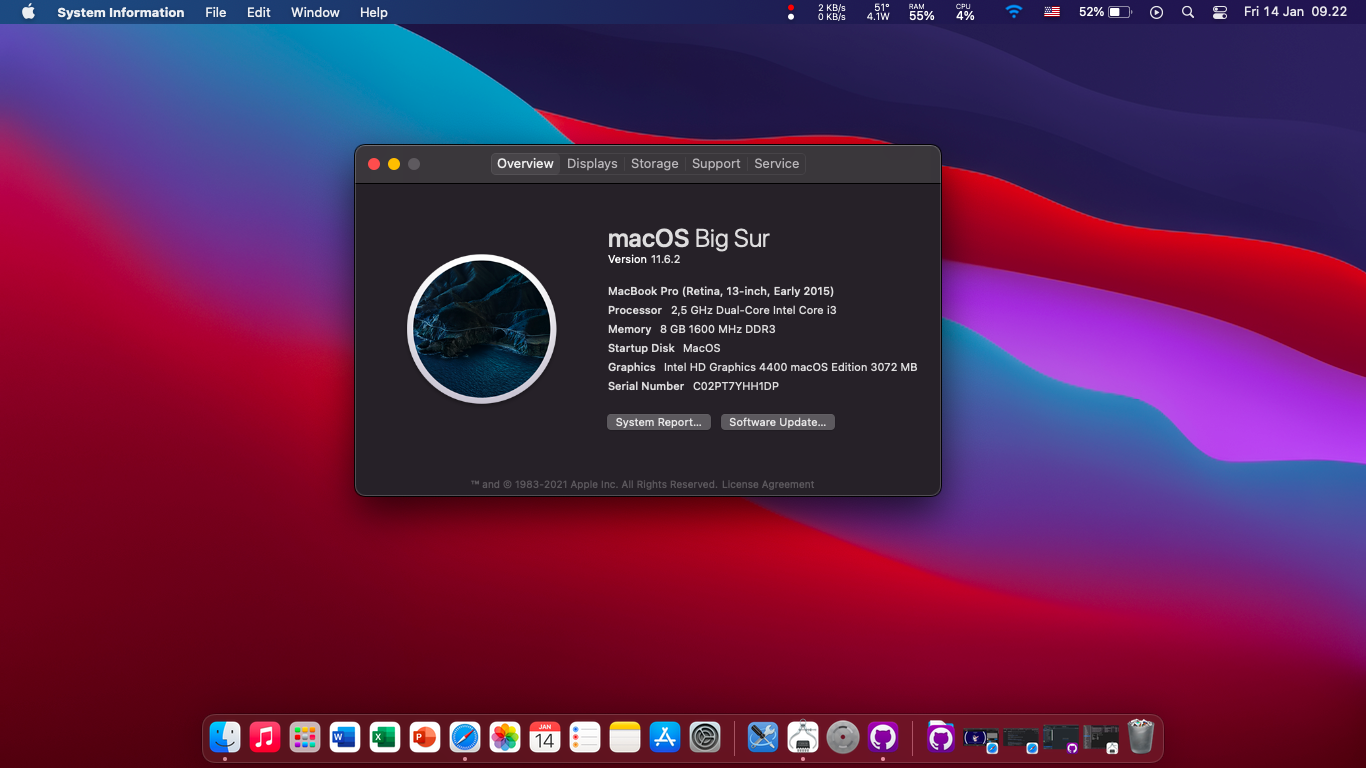Switch to the Displays tab

click(x=592, y=164)
